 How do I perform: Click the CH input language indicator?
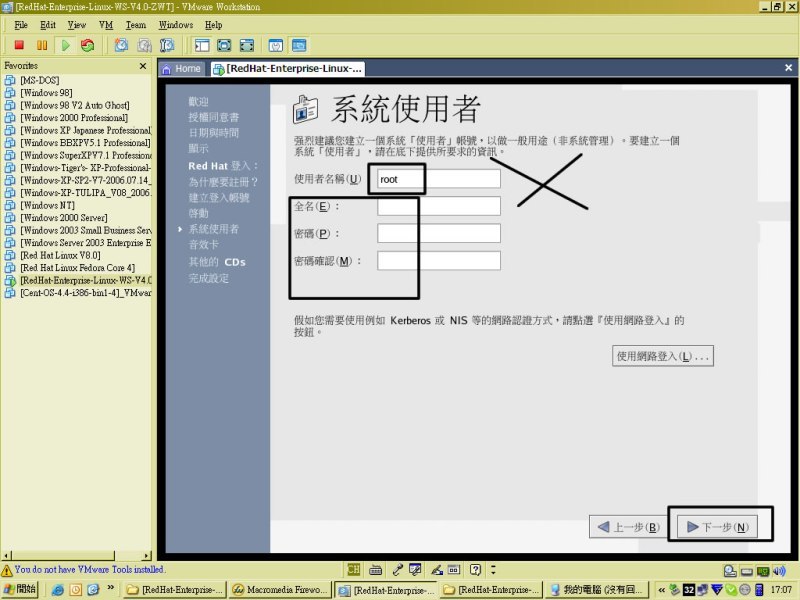tap(354, 570)
